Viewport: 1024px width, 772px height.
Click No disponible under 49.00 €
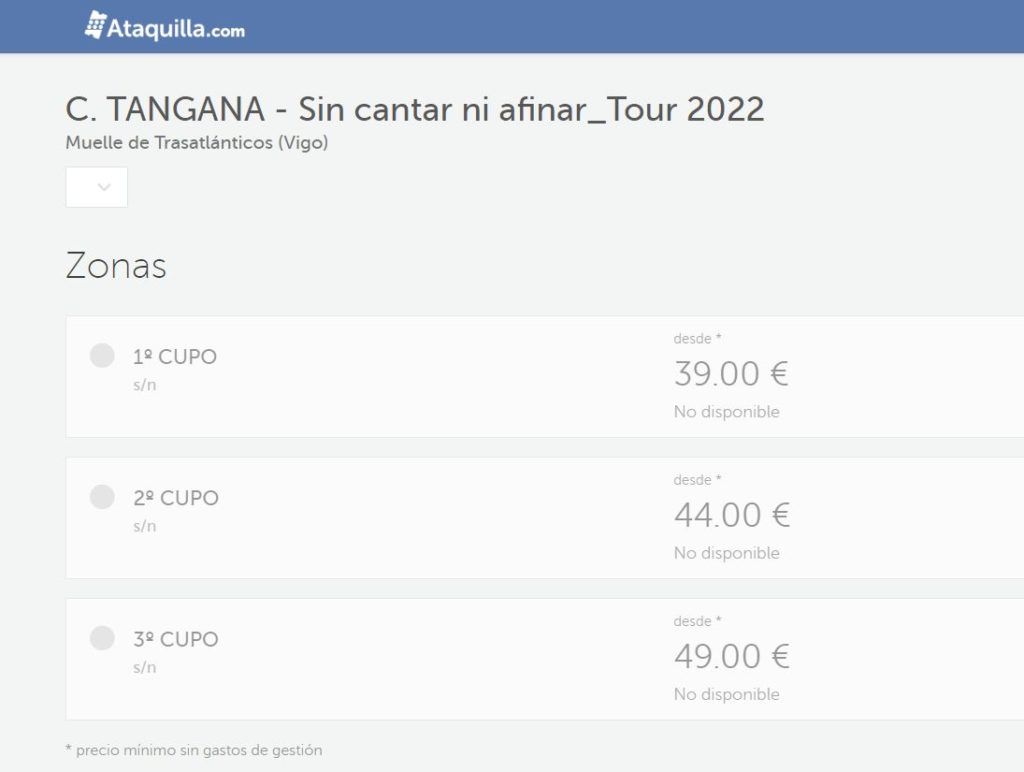[x=727, y=694]
